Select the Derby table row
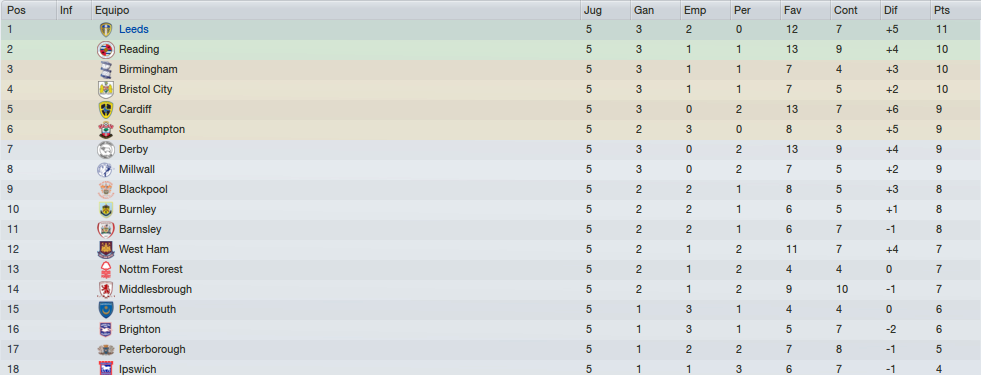 tap(490, 150)
